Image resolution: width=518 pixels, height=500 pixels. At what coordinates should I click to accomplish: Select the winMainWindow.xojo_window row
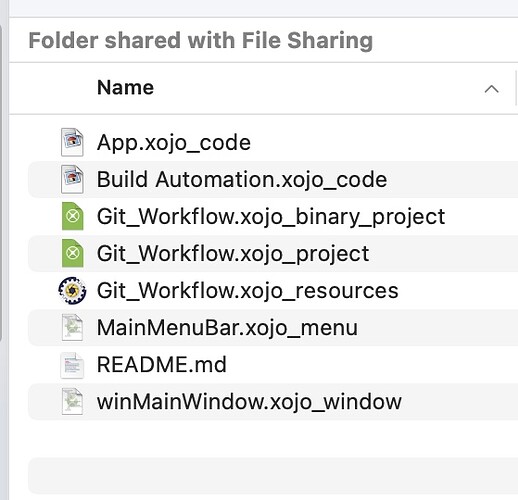pos(273,401)
